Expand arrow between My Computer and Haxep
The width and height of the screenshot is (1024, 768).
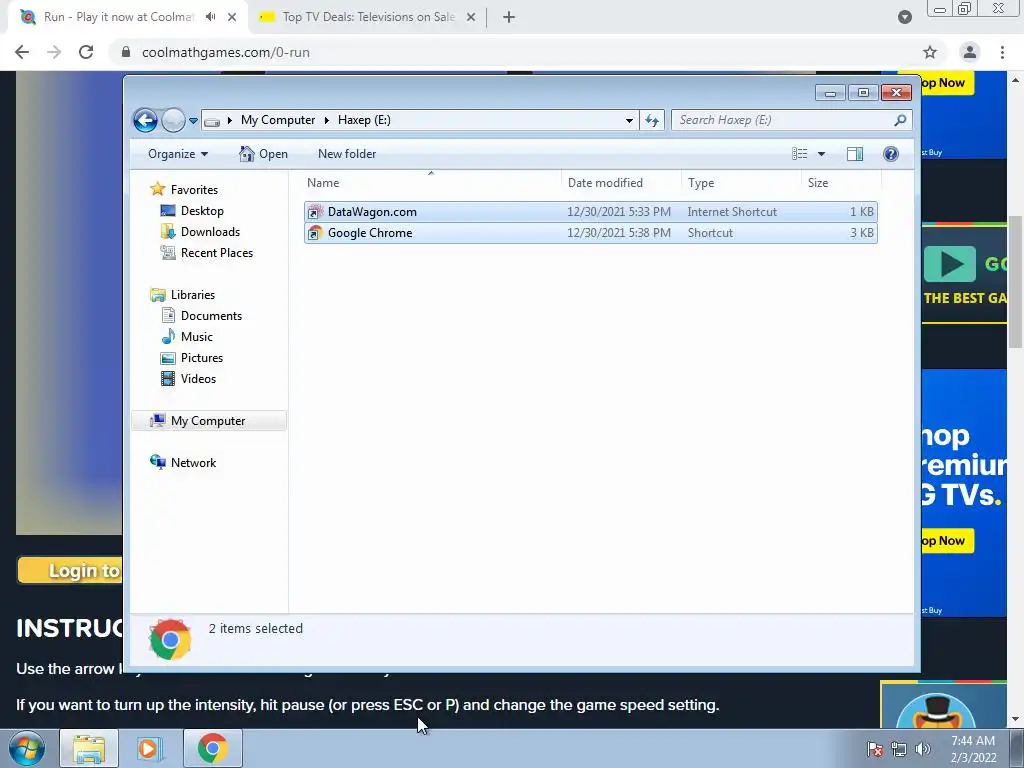coord(327,120)
